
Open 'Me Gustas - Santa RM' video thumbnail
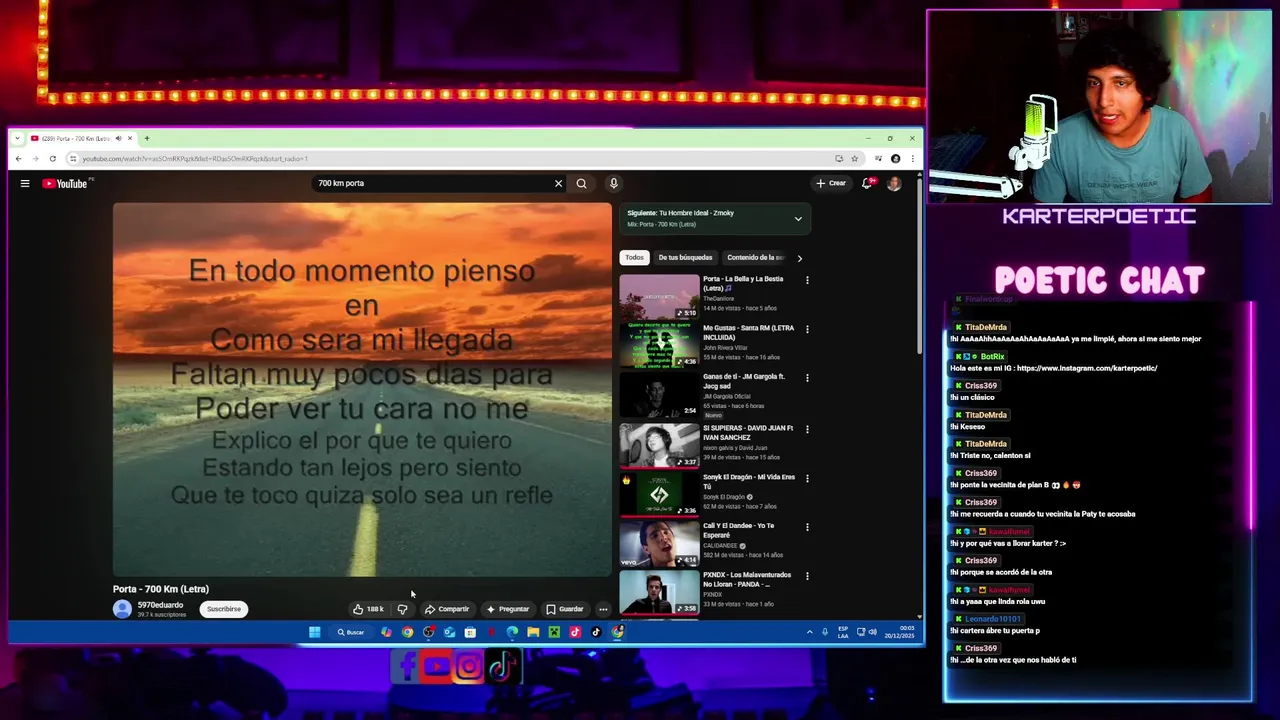pos(659,346)
